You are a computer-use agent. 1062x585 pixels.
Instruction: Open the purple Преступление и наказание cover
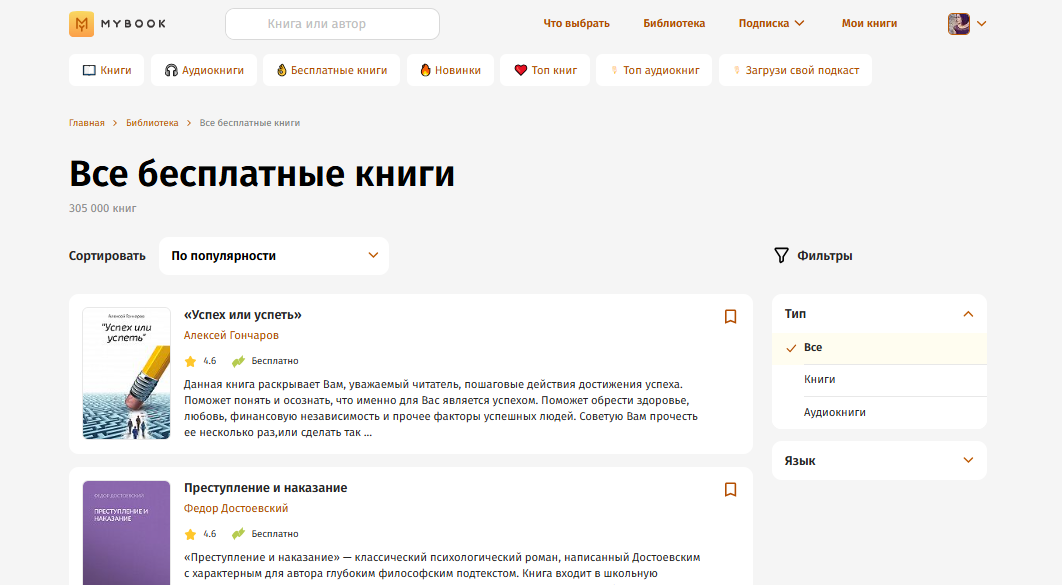click(127, 533)
